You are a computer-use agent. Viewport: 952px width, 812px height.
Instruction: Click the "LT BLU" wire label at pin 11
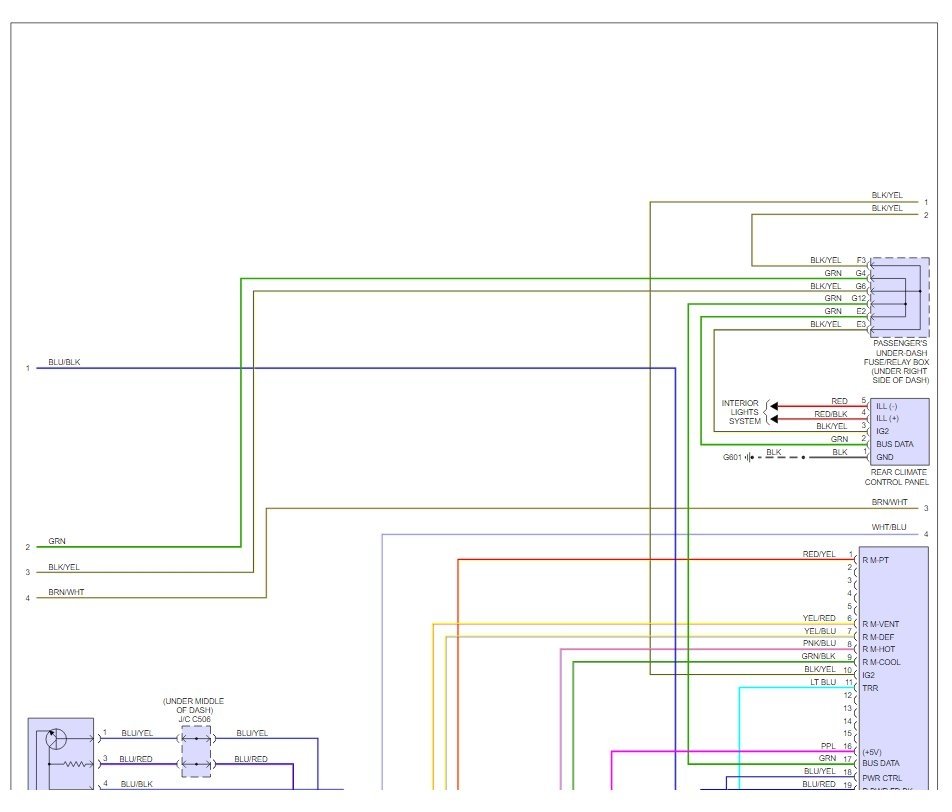tap(823, 682)
